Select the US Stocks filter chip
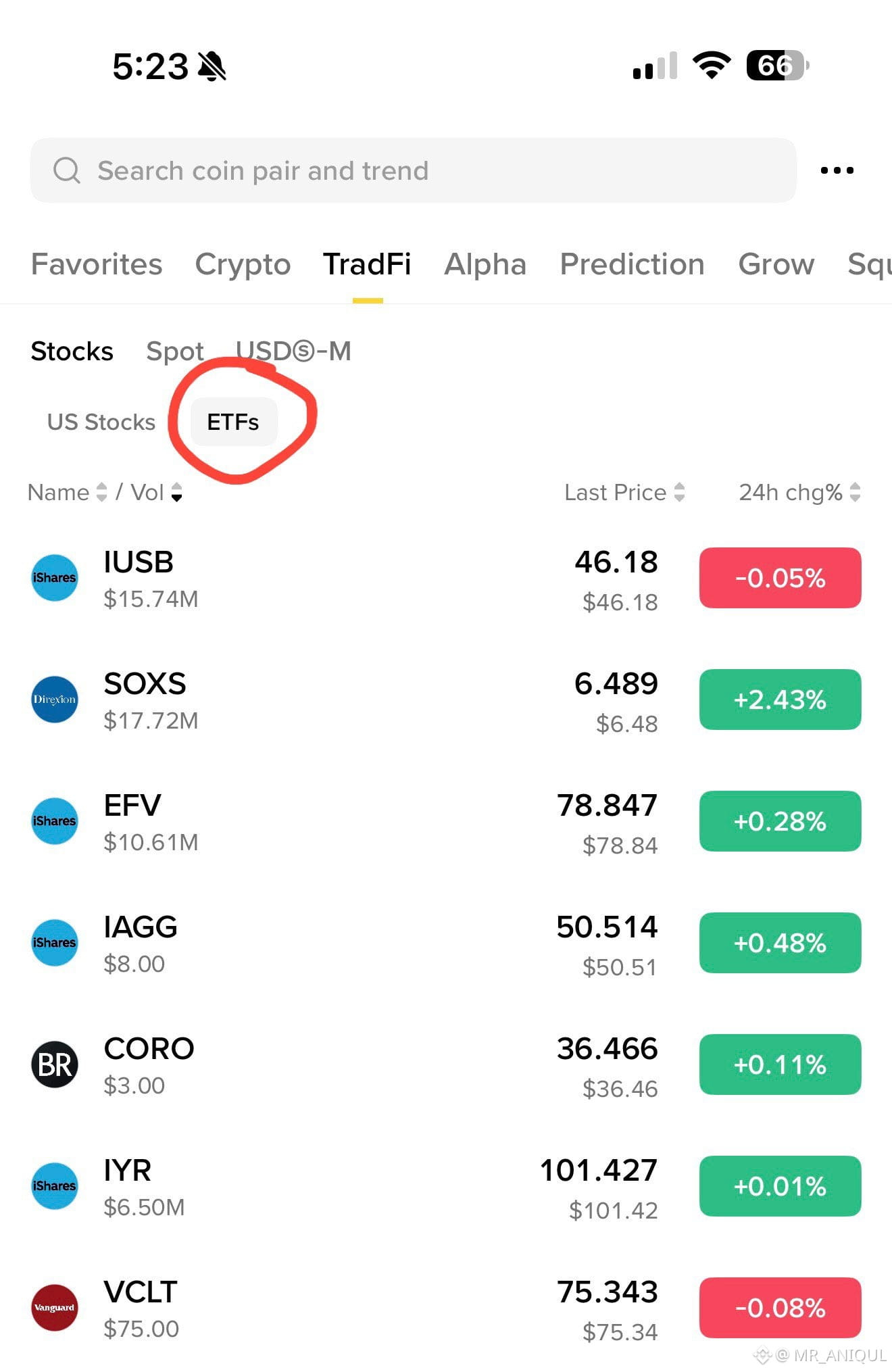Image resolution: width=892 pixels, height=1372 pixels. coord(101,422)
